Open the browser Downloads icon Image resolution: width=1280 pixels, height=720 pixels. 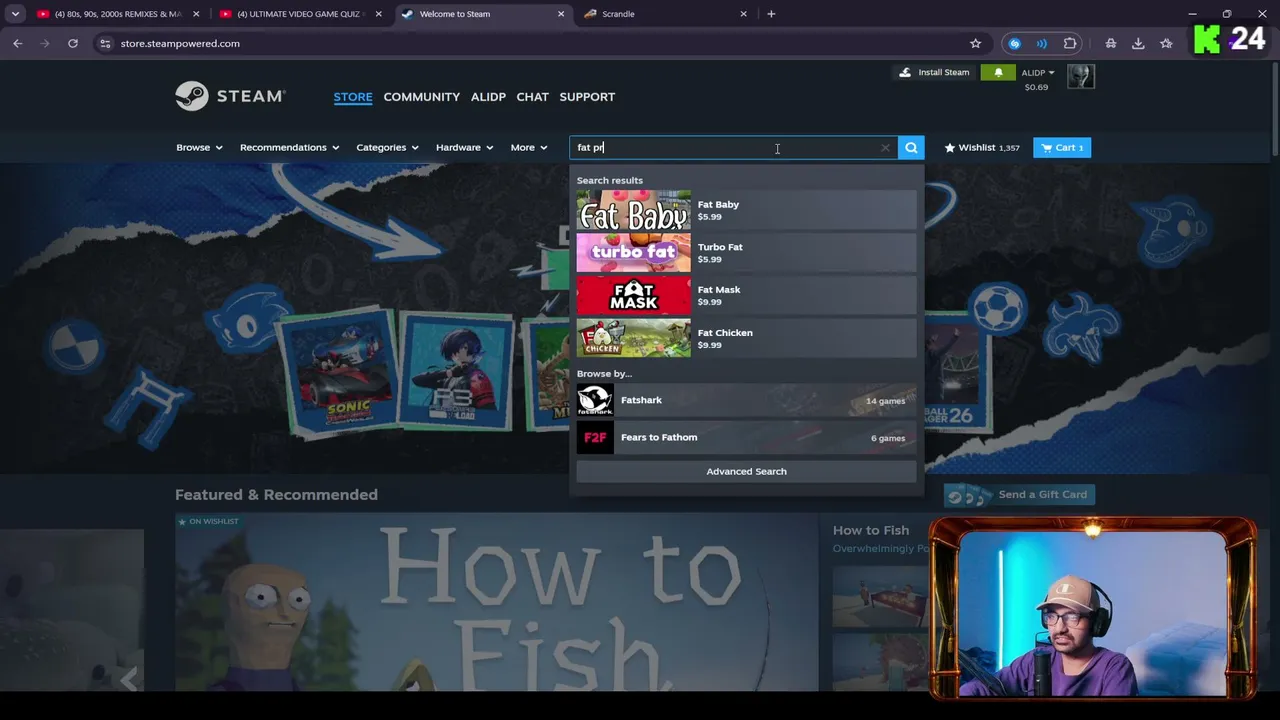click(1138, 43)
